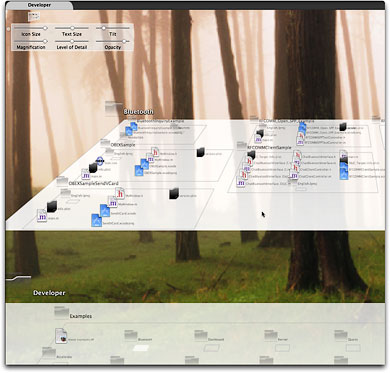Adjust the Opacity slider
This screenshot has height=373, width=390.
click(x=113, y=41)
